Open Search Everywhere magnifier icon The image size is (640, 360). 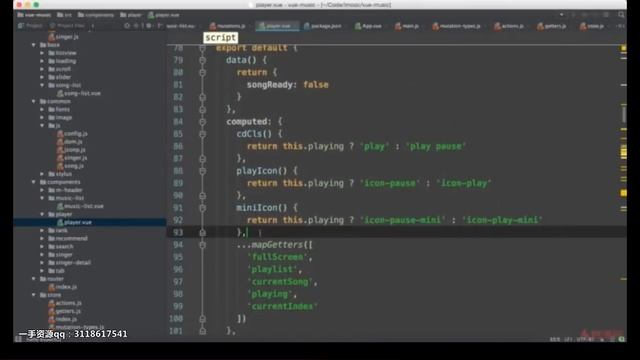click(621, 15)
